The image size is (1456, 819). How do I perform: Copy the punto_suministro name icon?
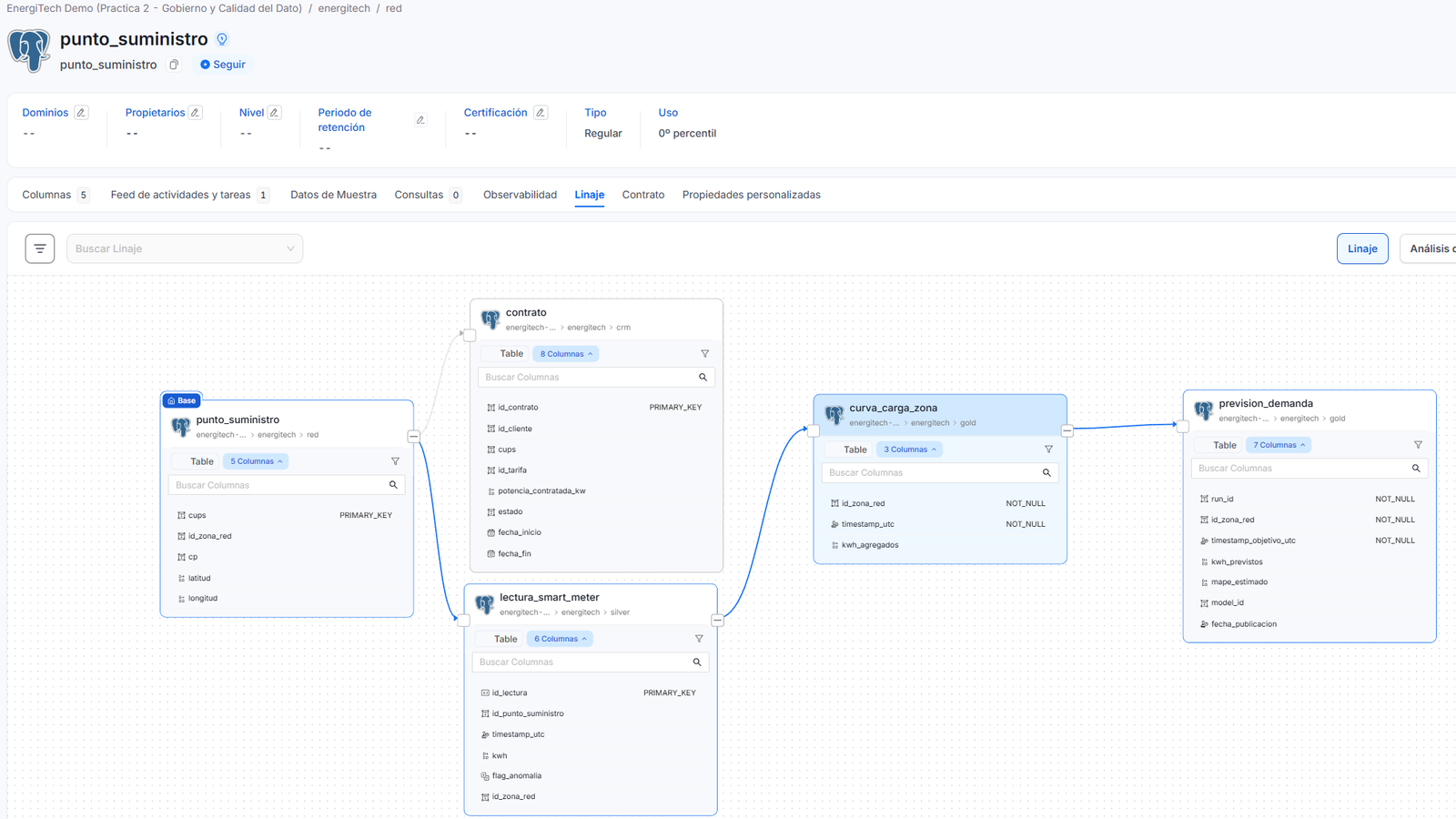(x=174, y=65)
